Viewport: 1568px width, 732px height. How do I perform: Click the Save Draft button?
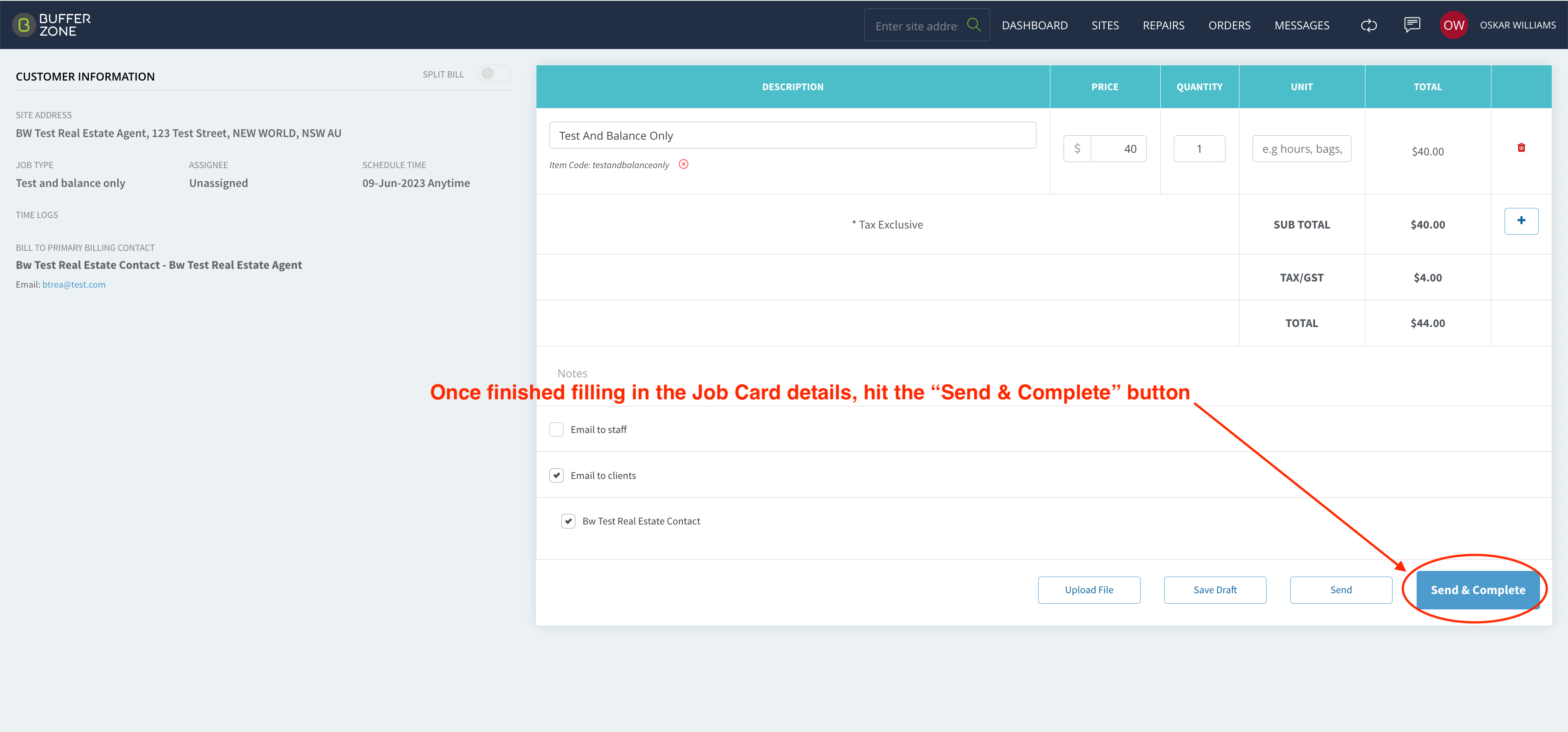point(1214,590)
